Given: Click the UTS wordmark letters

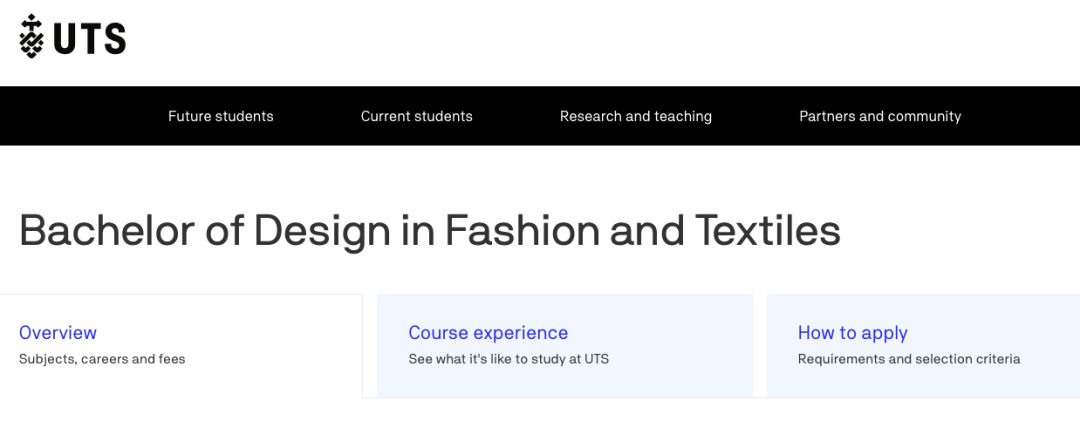Looking at the screenshot, I should click(x=90, y=38).
